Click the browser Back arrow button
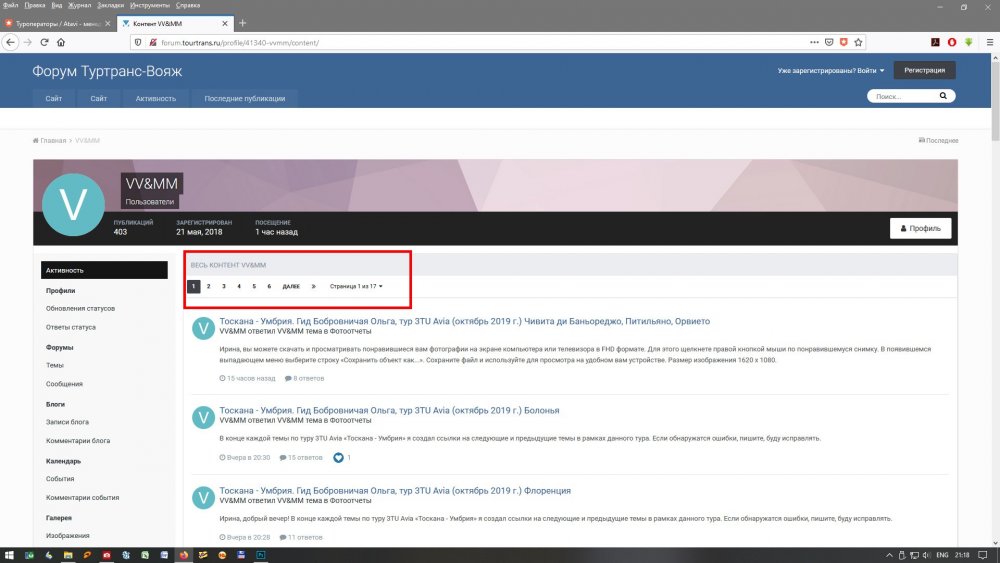 [11, 42]
